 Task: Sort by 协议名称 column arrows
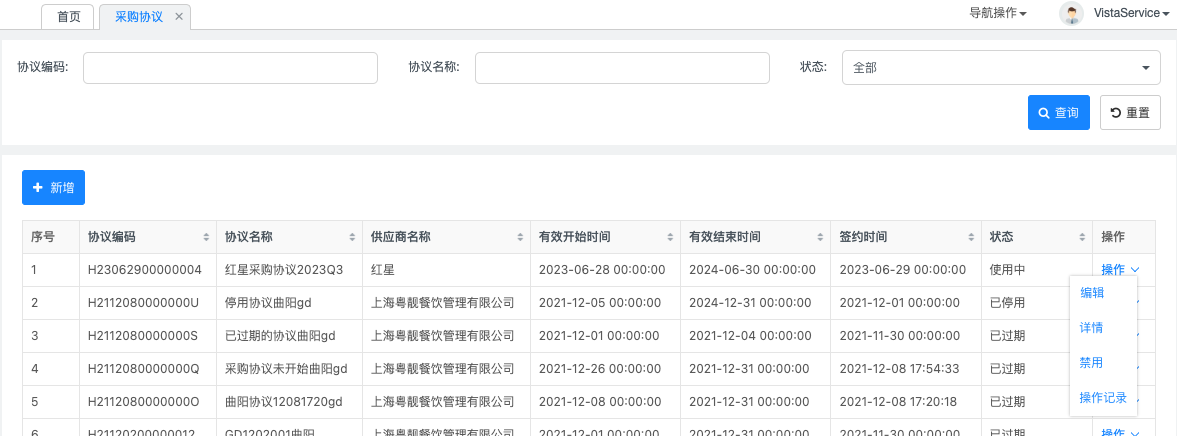tap(352, 237)
